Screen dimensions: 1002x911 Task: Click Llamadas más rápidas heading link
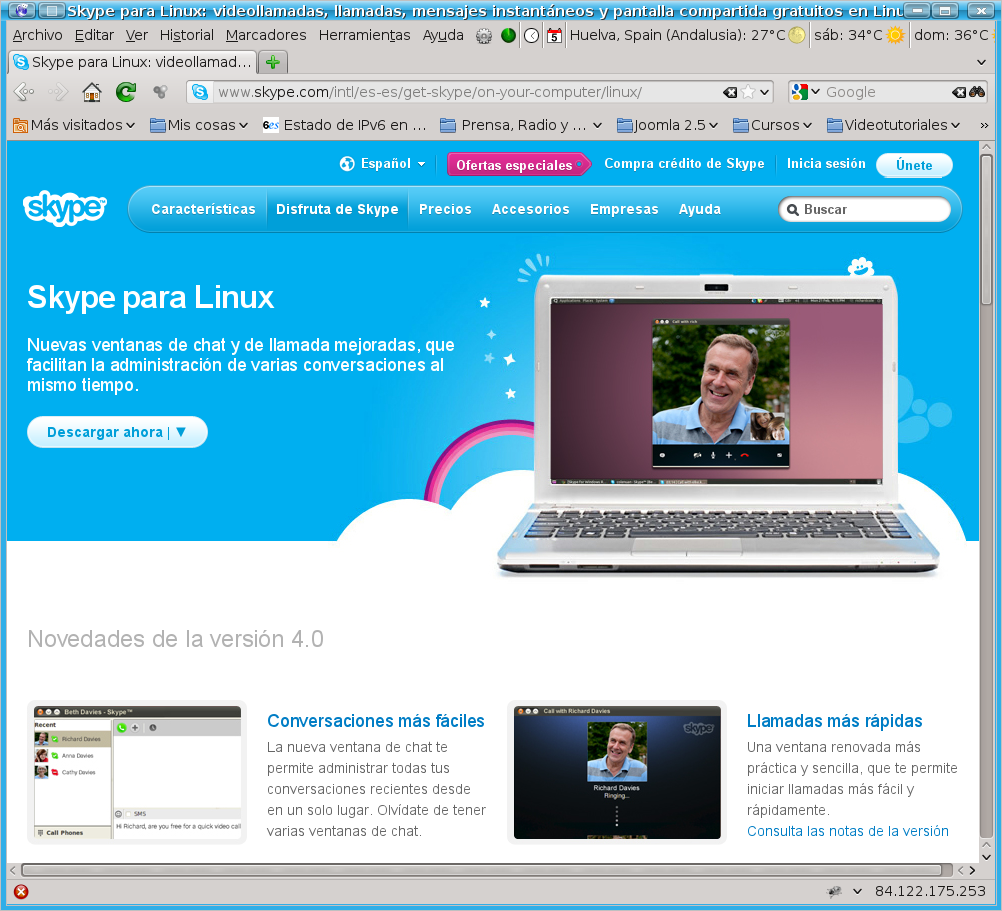point(834,721)
